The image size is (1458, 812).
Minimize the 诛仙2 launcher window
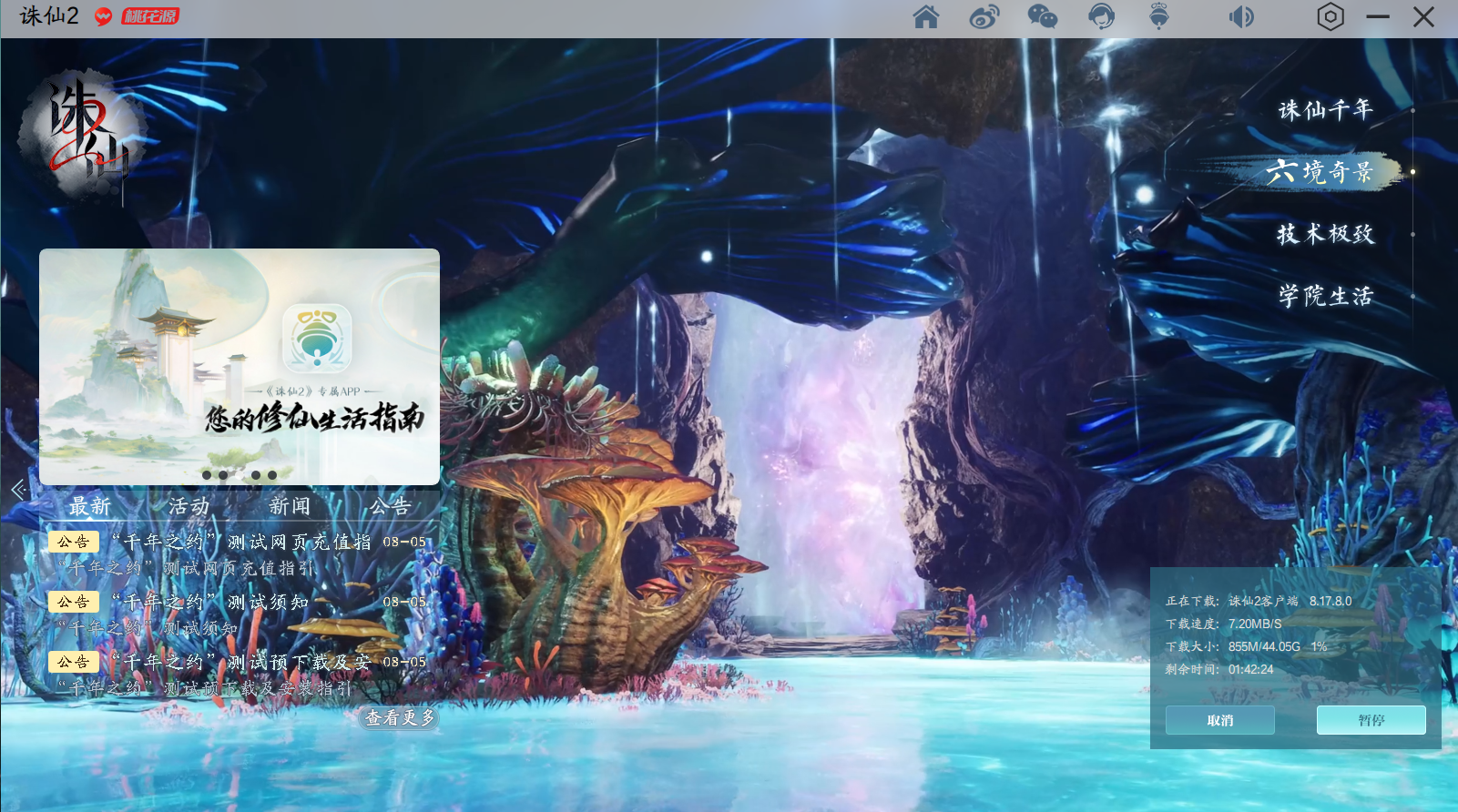click(1378, 17)
